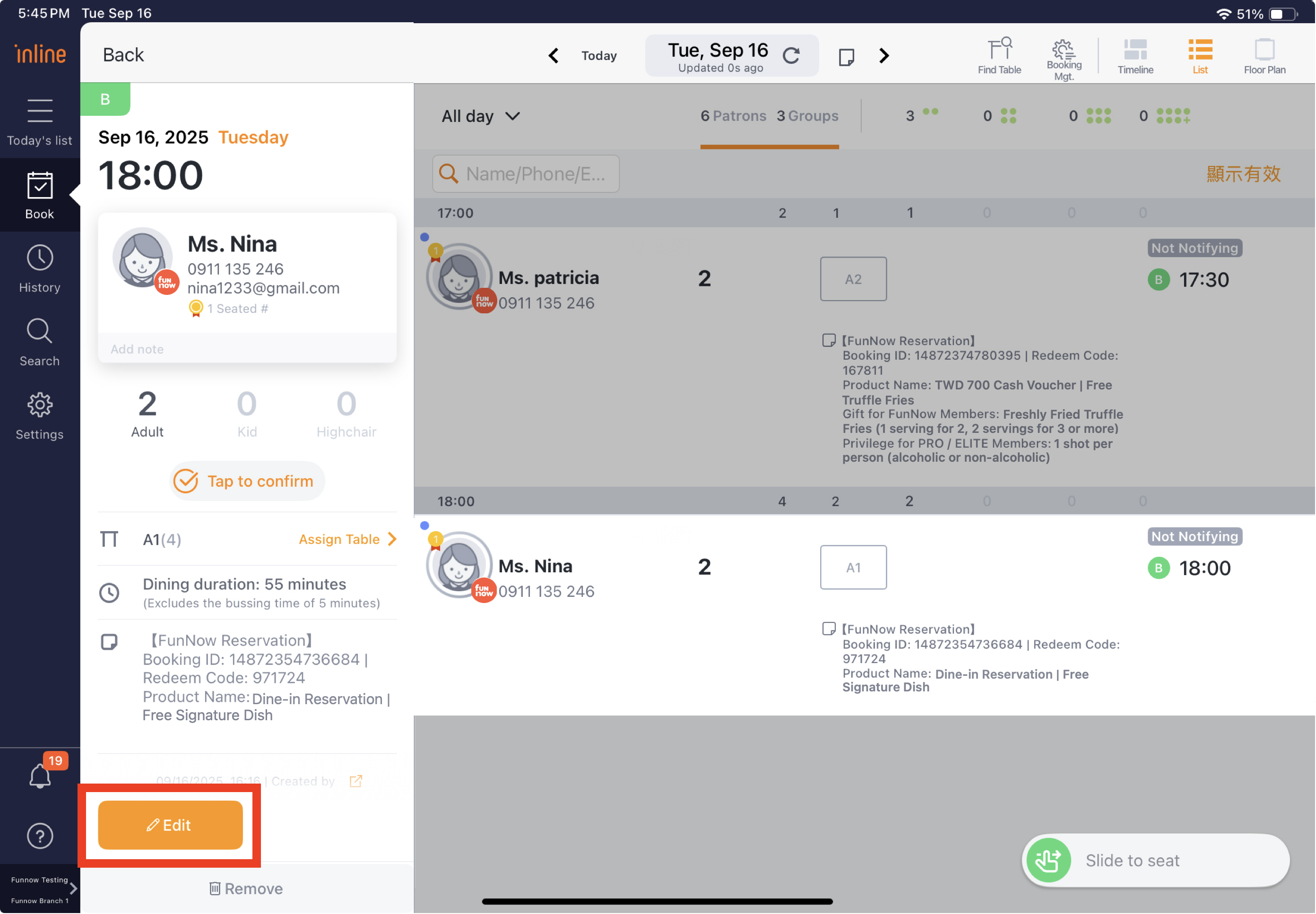Open the day note icon
Image resolution: width=1316 pixels, height=914 pixels.
coord(846,57)
